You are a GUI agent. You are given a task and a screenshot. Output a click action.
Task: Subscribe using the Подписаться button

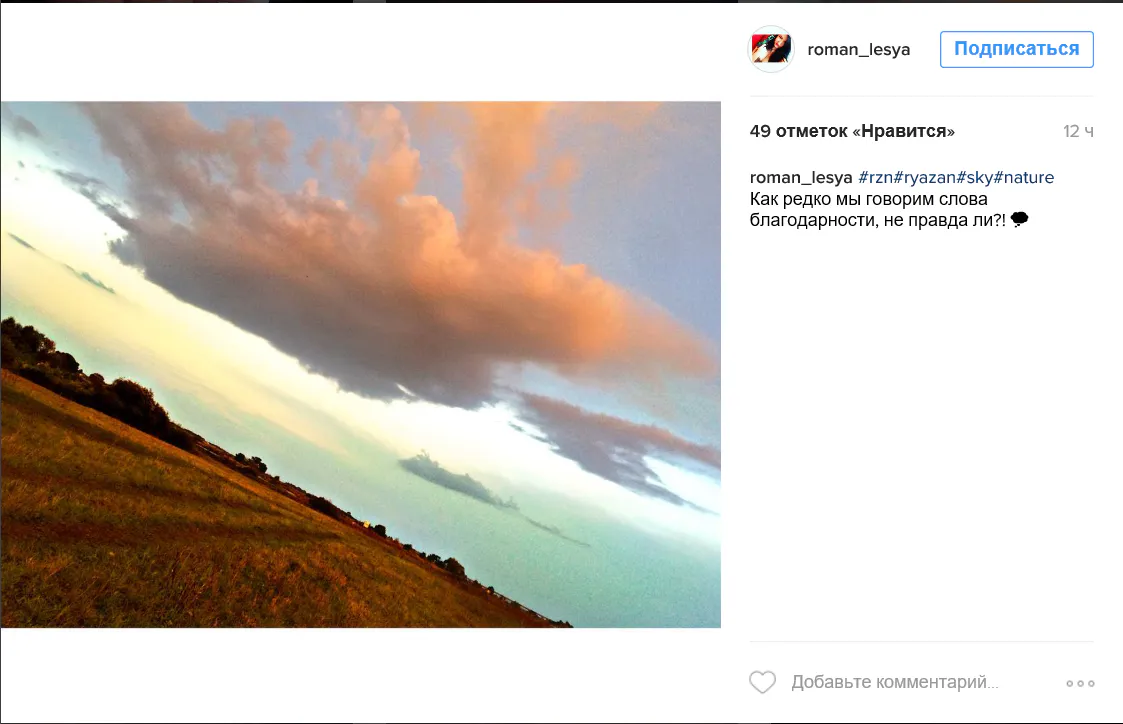pos(1016,49)
